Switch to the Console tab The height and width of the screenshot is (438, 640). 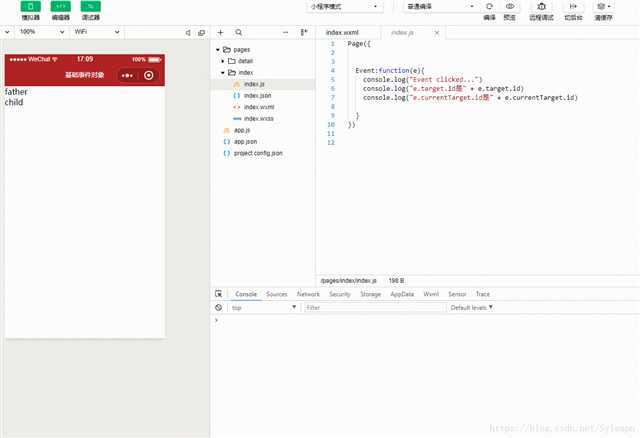tap(246, 294)
